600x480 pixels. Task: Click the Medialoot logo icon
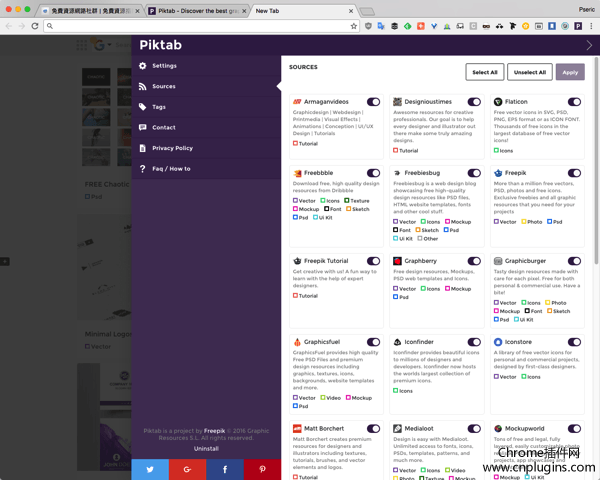(397, 429)
